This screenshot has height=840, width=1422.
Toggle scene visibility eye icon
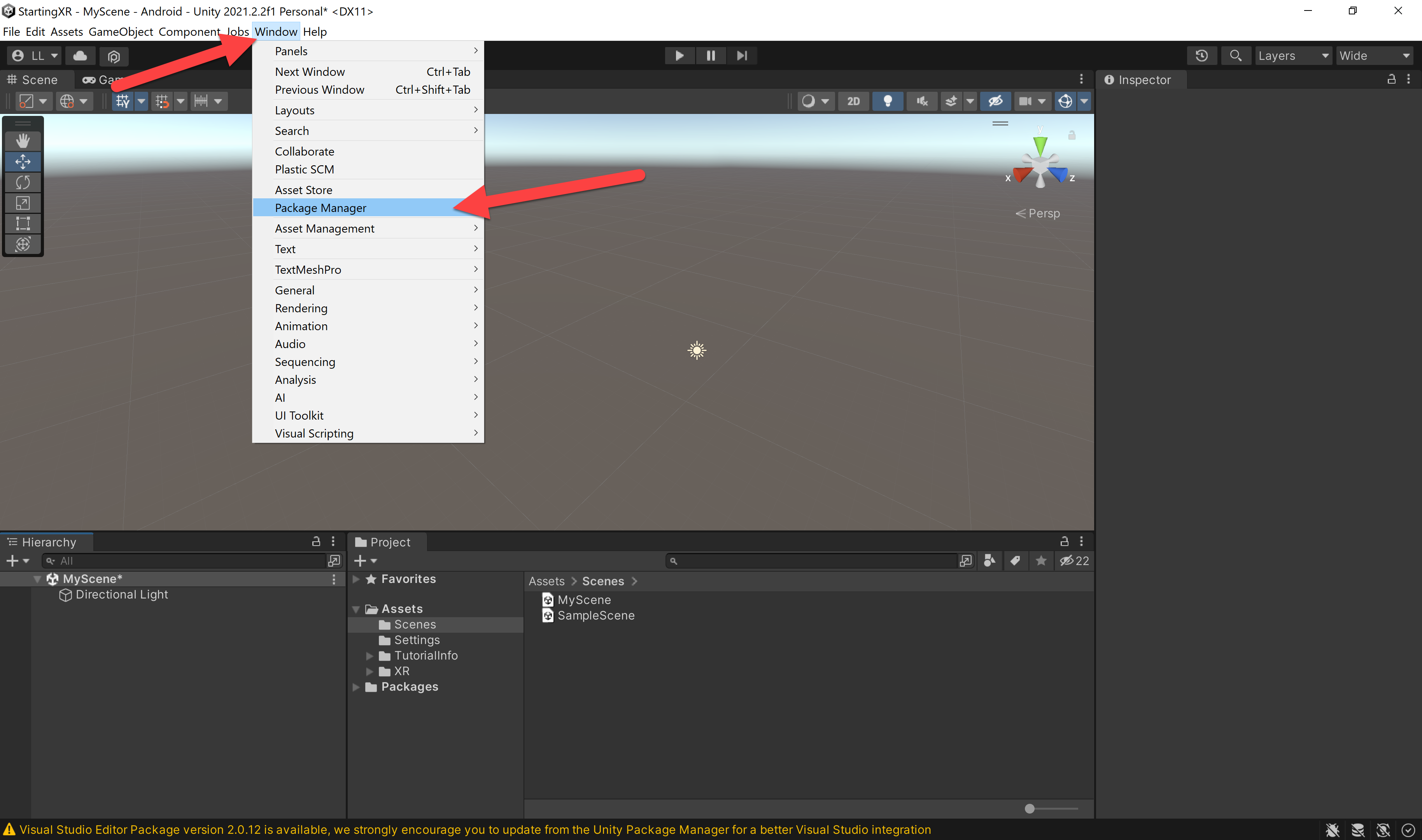995,101
